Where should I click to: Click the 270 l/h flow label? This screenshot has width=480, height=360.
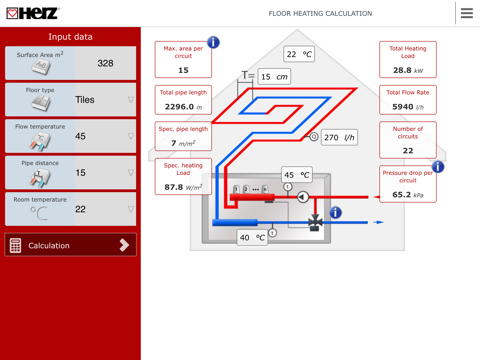click(x=339, y=137)
